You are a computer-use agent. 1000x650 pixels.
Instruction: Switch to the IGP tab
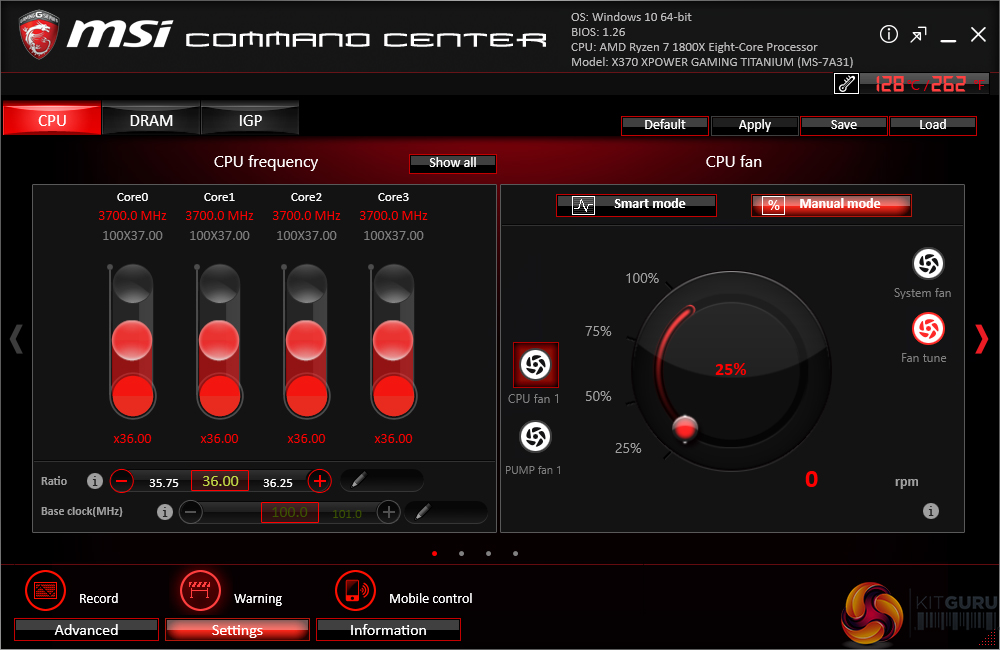pos(250,120)
